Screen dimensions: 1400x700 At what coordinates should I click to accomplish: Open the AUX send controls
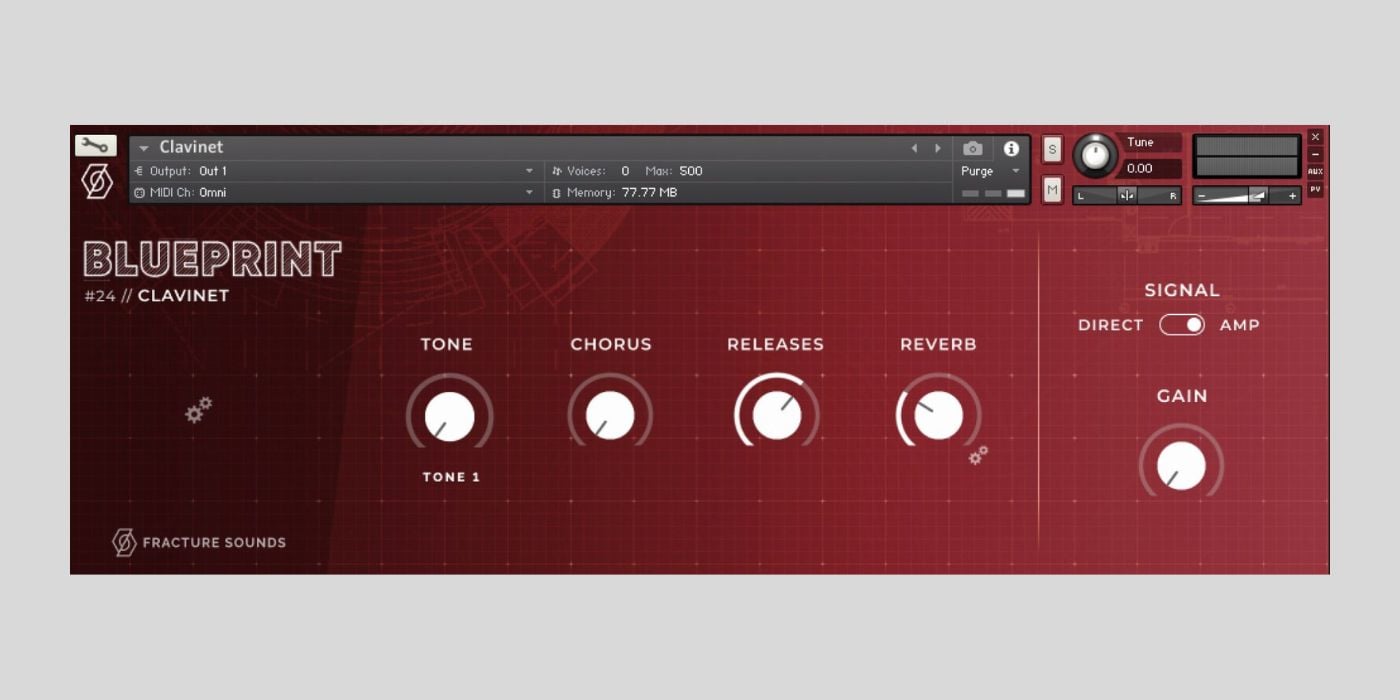(x=1316, y=172)
